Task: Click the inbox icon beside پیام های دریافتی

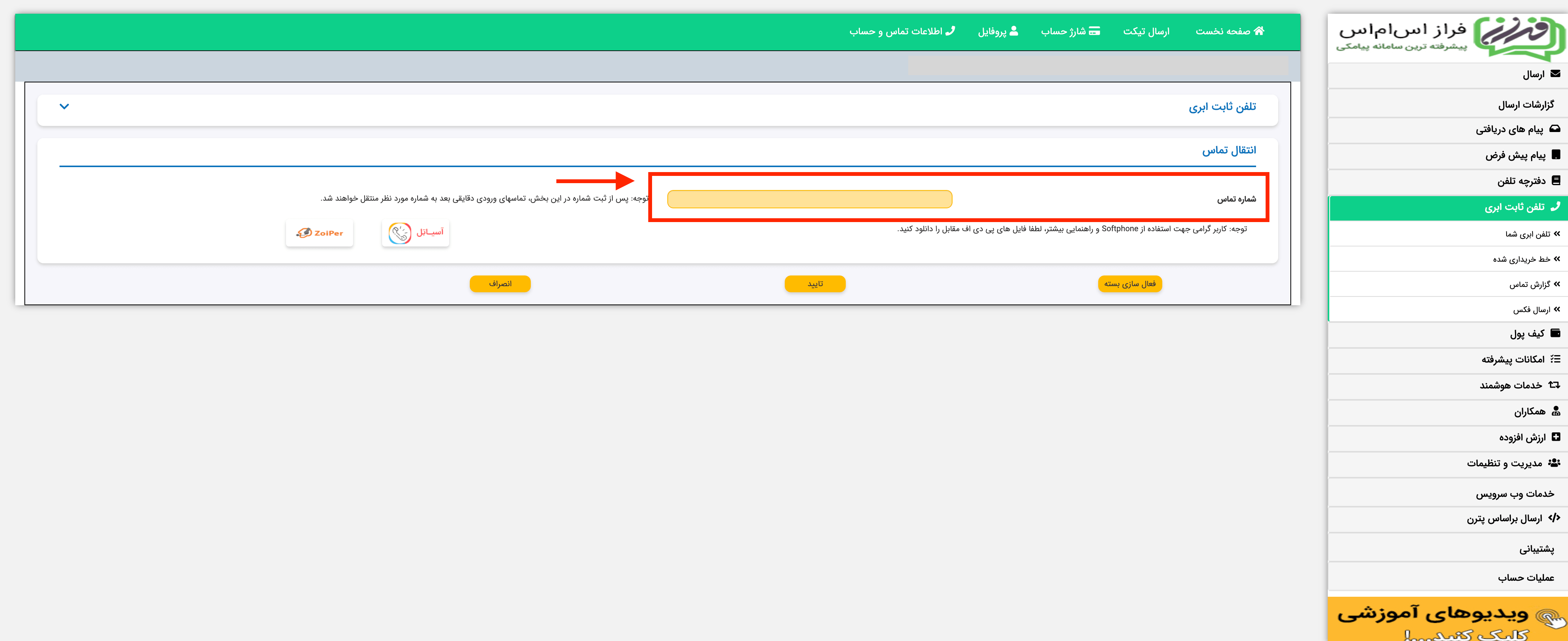Action: tap(1555, 129)
